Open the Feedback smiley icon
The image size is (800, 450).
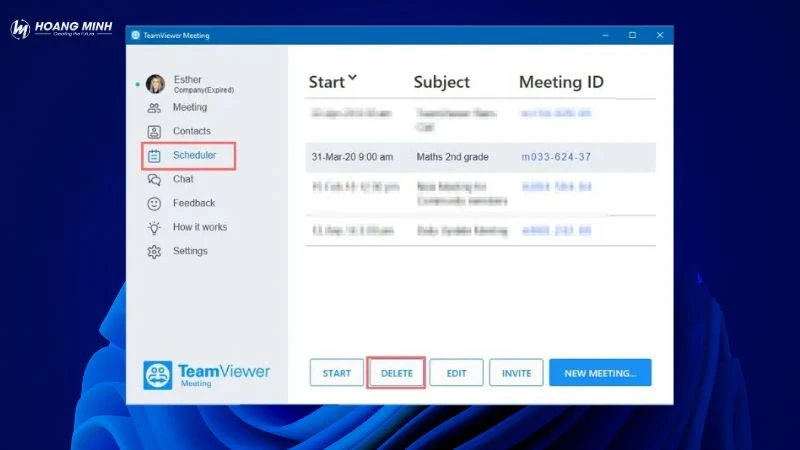coord(154,204)
